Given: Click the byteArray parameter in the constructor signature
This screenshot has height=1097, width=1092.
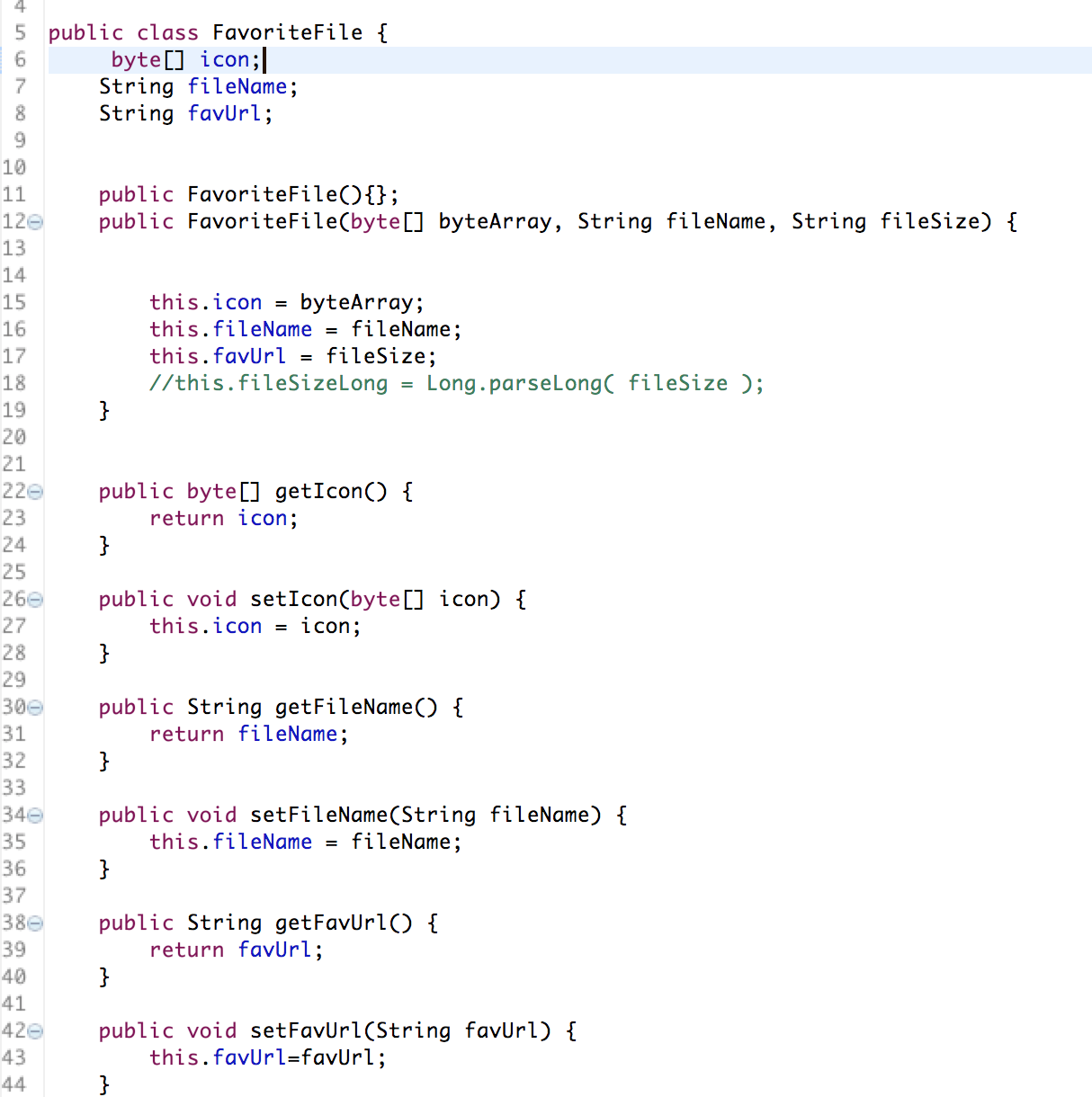Looking at the screenshot, I should click(495, 222).
